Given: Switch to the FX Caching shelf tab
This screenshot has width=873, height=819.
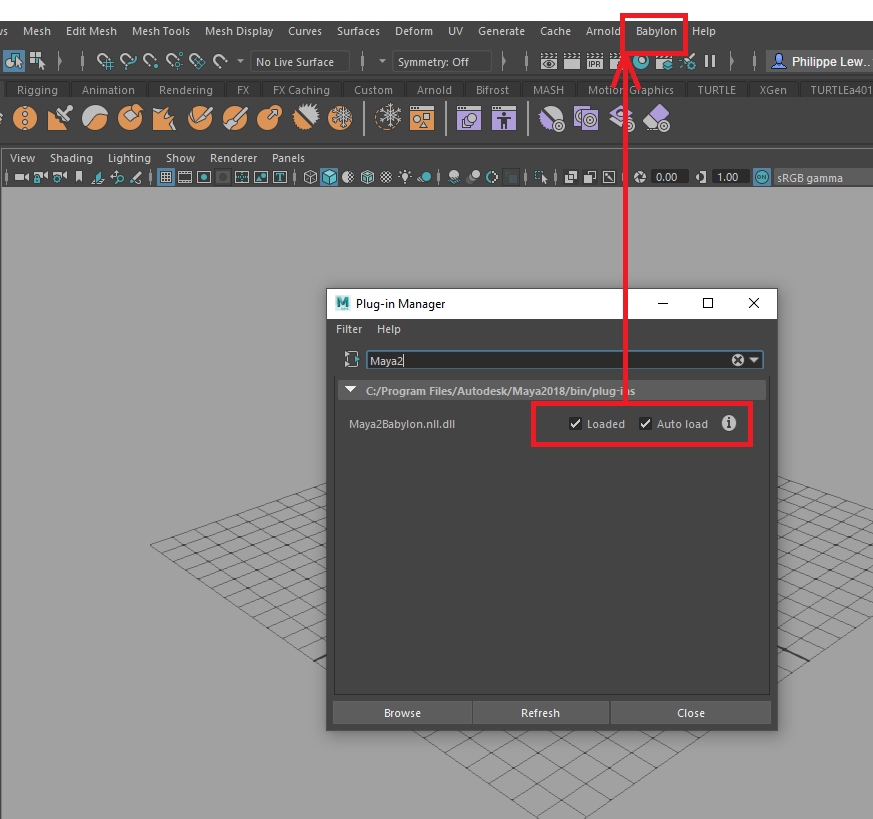Looking at the screenshot, I should click(301, 90).
